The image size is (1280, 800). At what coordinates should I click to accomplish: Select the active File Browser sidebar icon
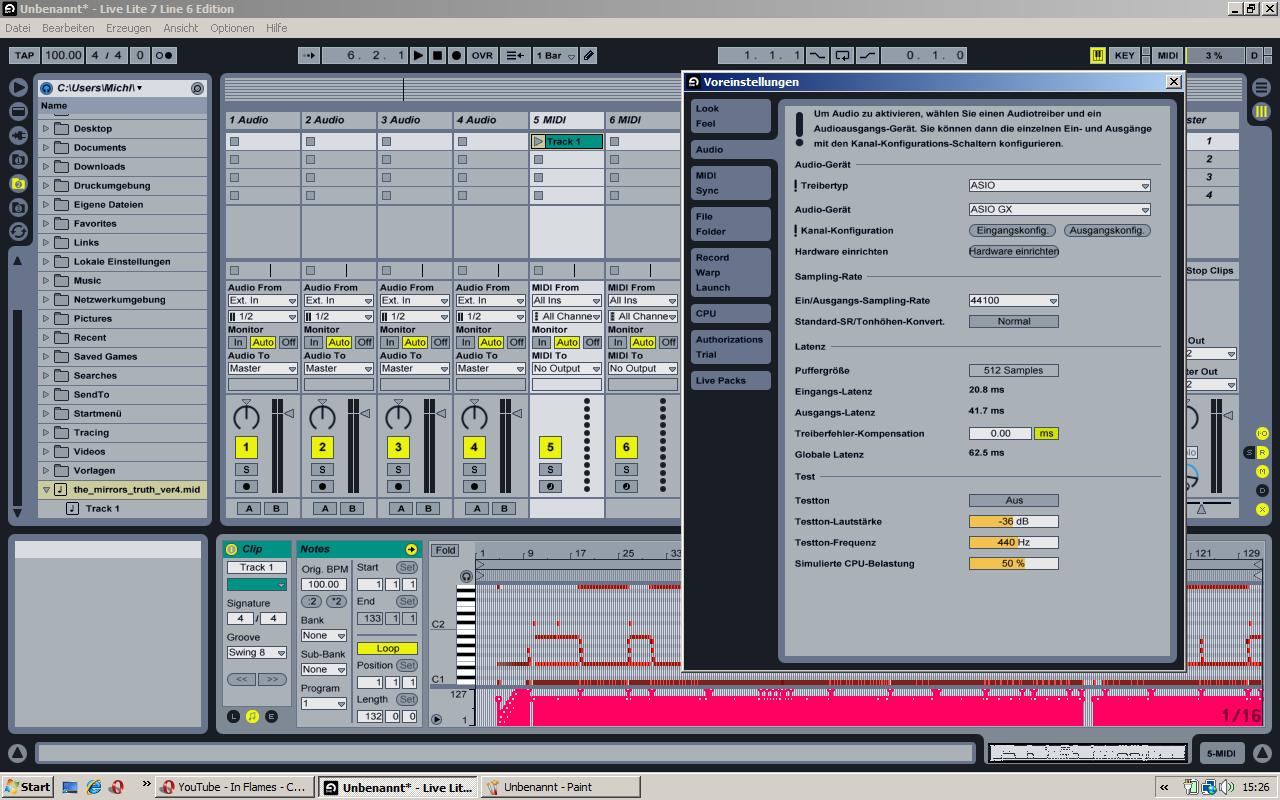18,184
